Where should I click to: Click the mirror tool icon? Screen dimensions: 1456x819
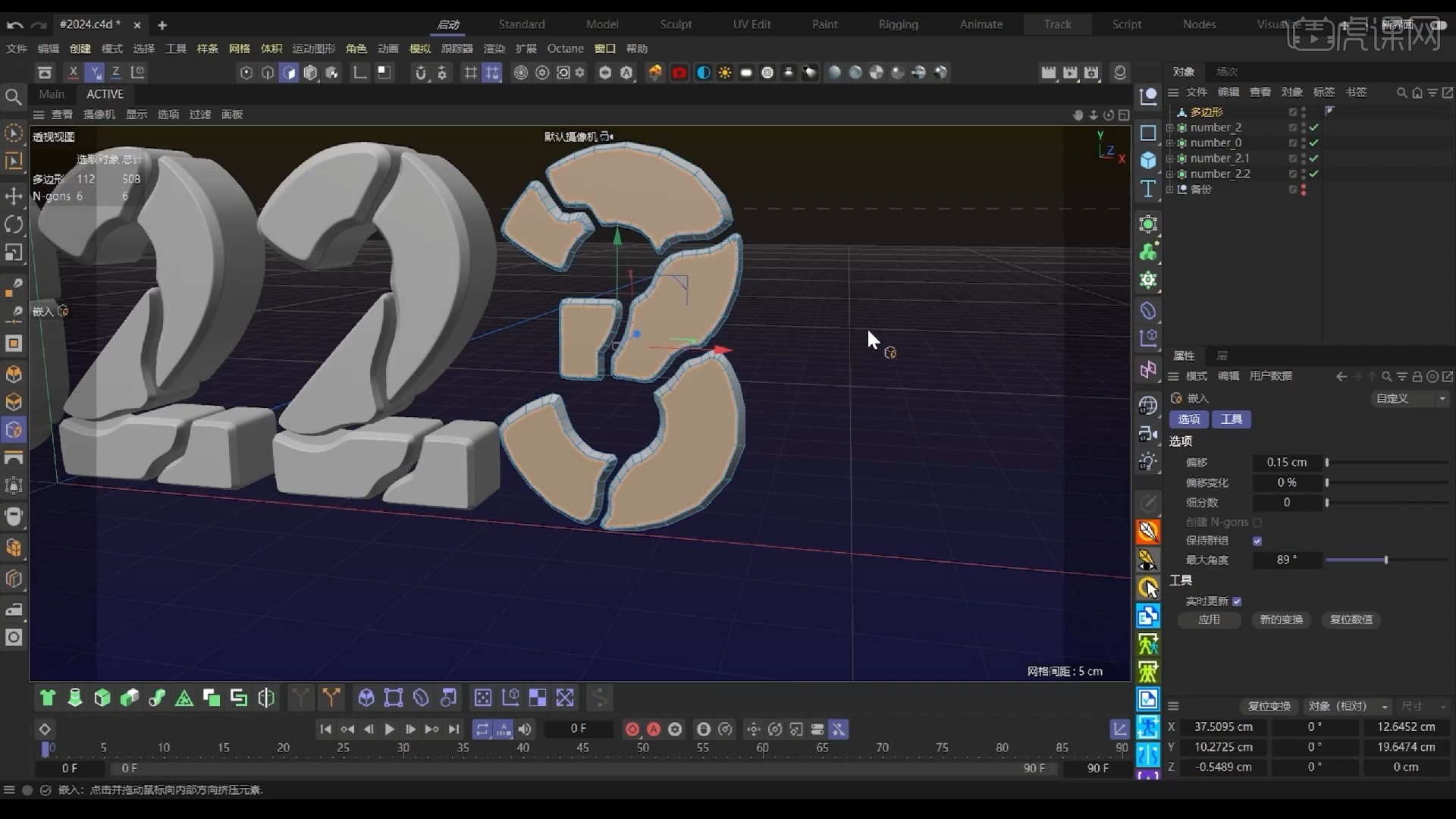pyautogui.click(x=266, y=698)
